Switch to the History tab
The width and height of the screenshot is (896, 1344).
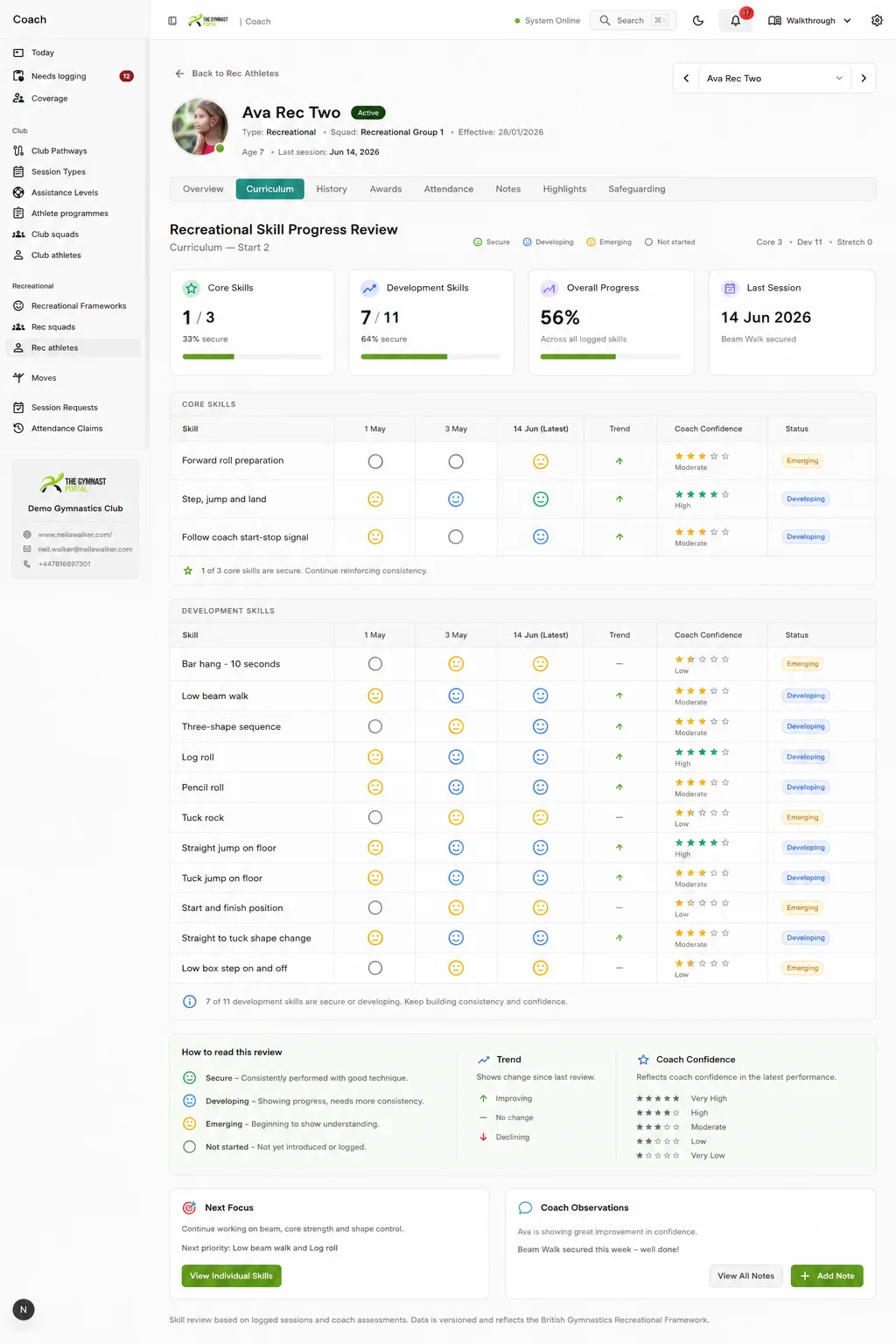(x=332, y=189)
